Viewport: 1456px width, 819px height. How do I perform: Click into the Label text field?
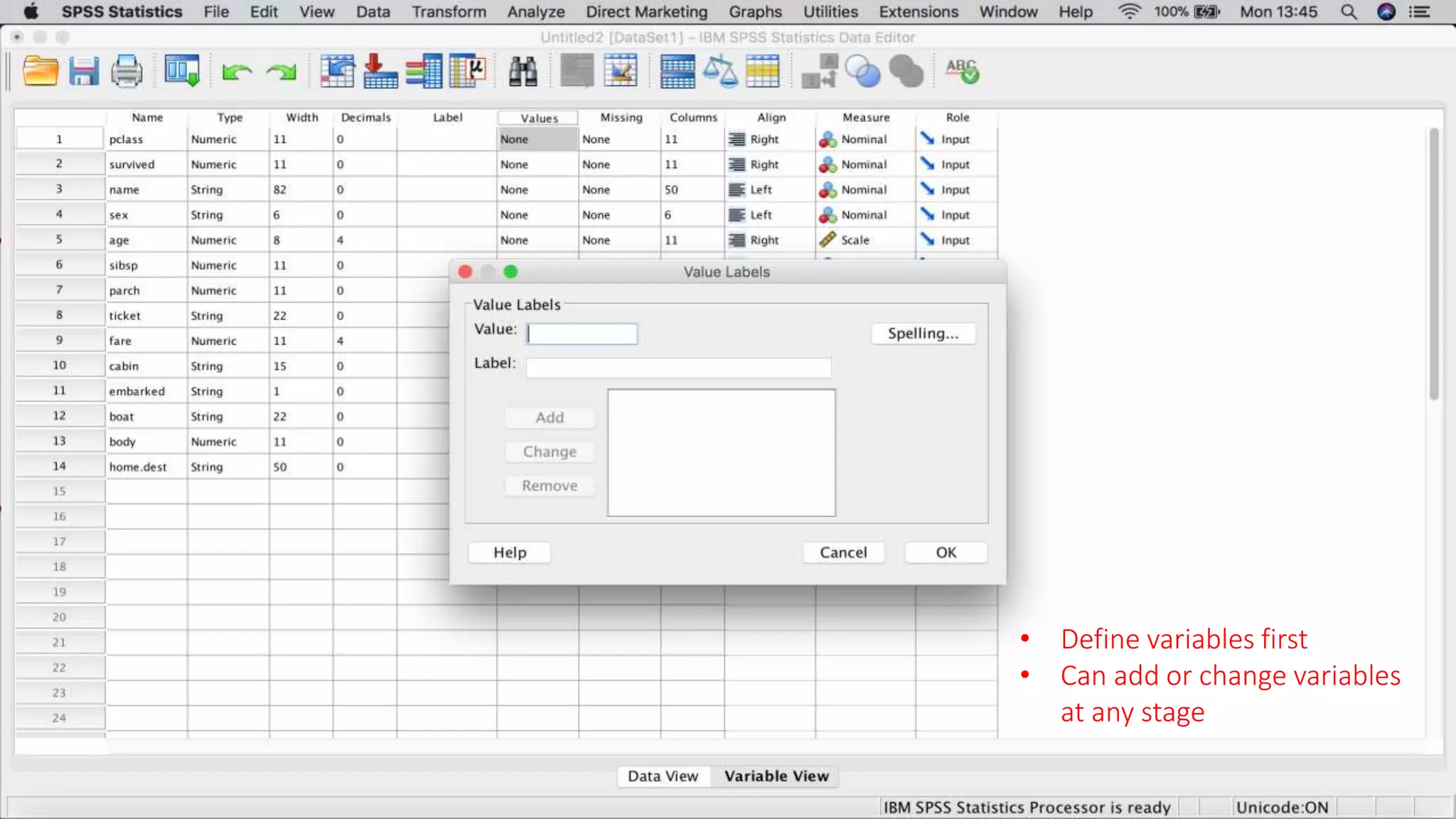pos(678,368)
